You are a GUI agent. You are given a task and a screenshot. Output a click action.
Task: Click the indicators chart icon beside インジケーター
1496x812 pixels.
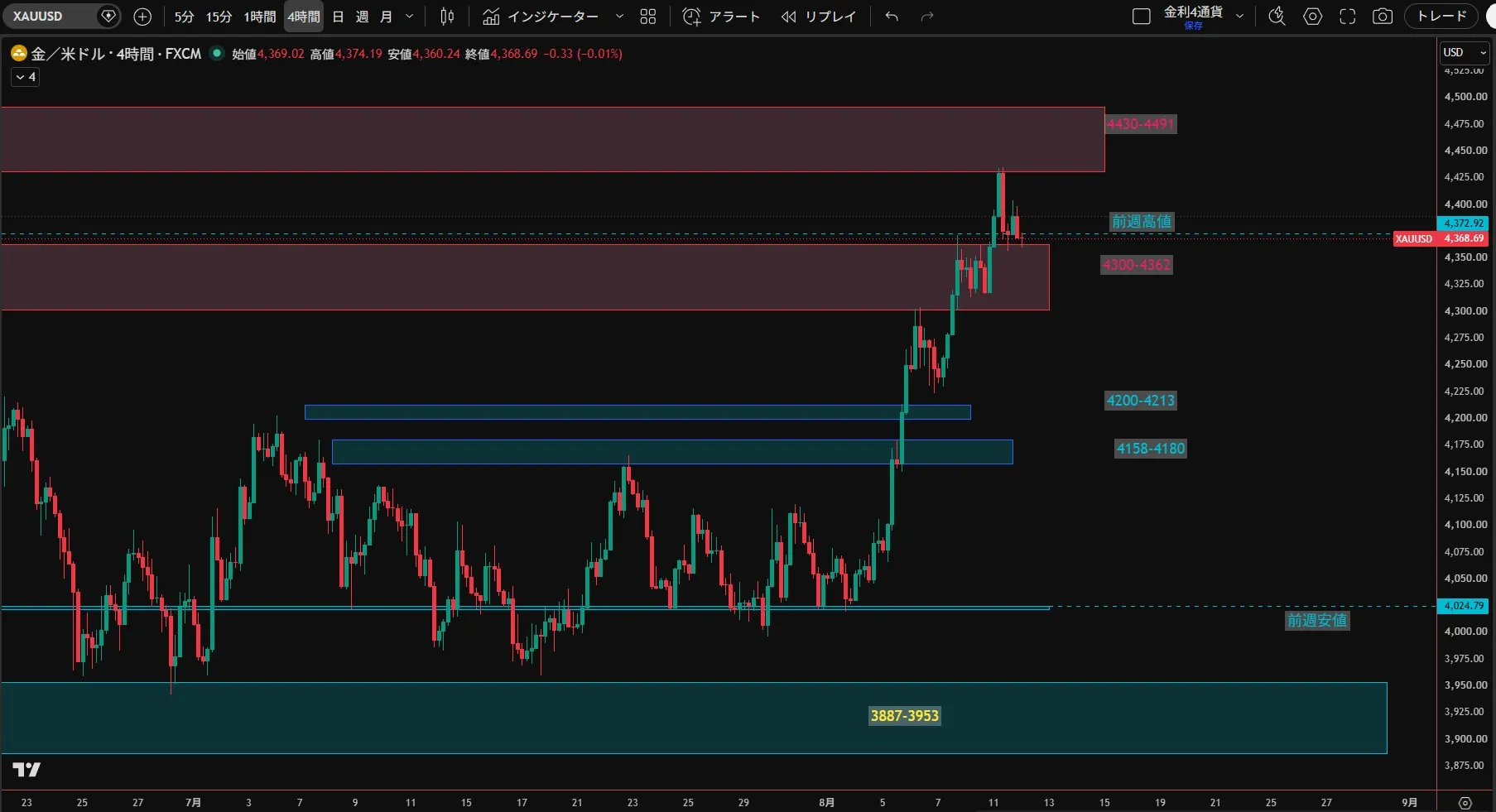pyautogui.click(x=491, y=17)
